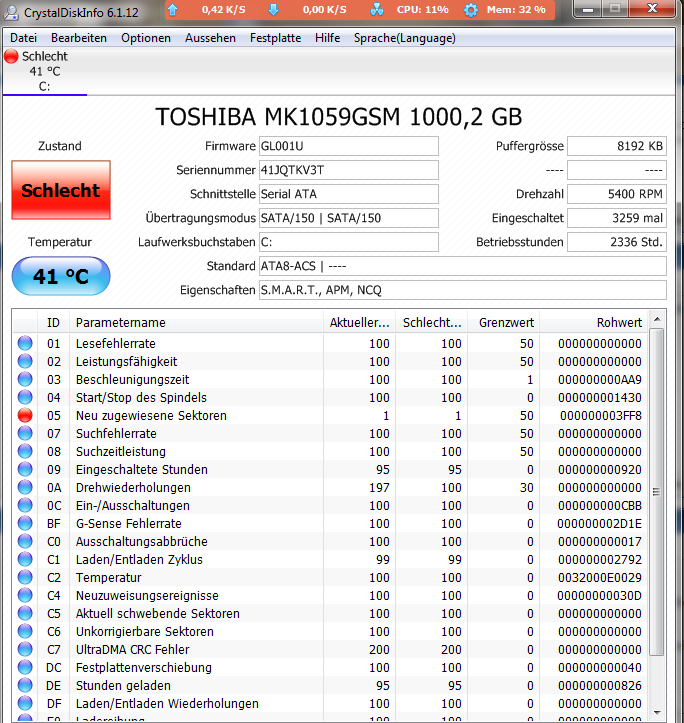Click the blue status icon for Festplattenverschiebung

pos(25,667)
